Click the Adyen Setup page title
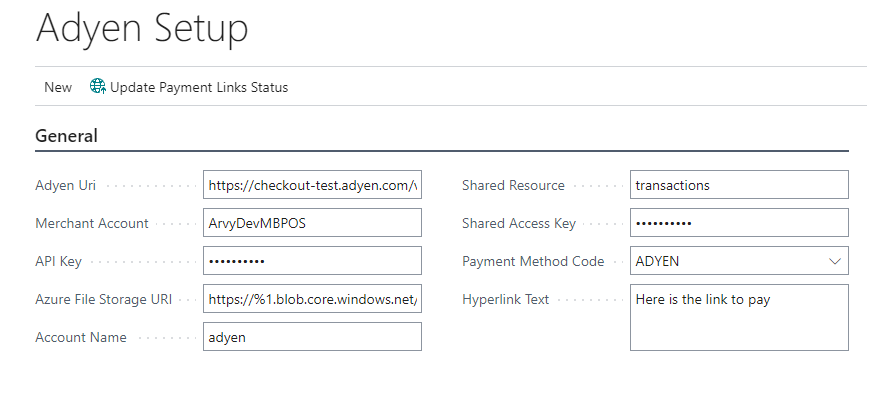Screen dimensions: 891x420 [x=142, y=28]
